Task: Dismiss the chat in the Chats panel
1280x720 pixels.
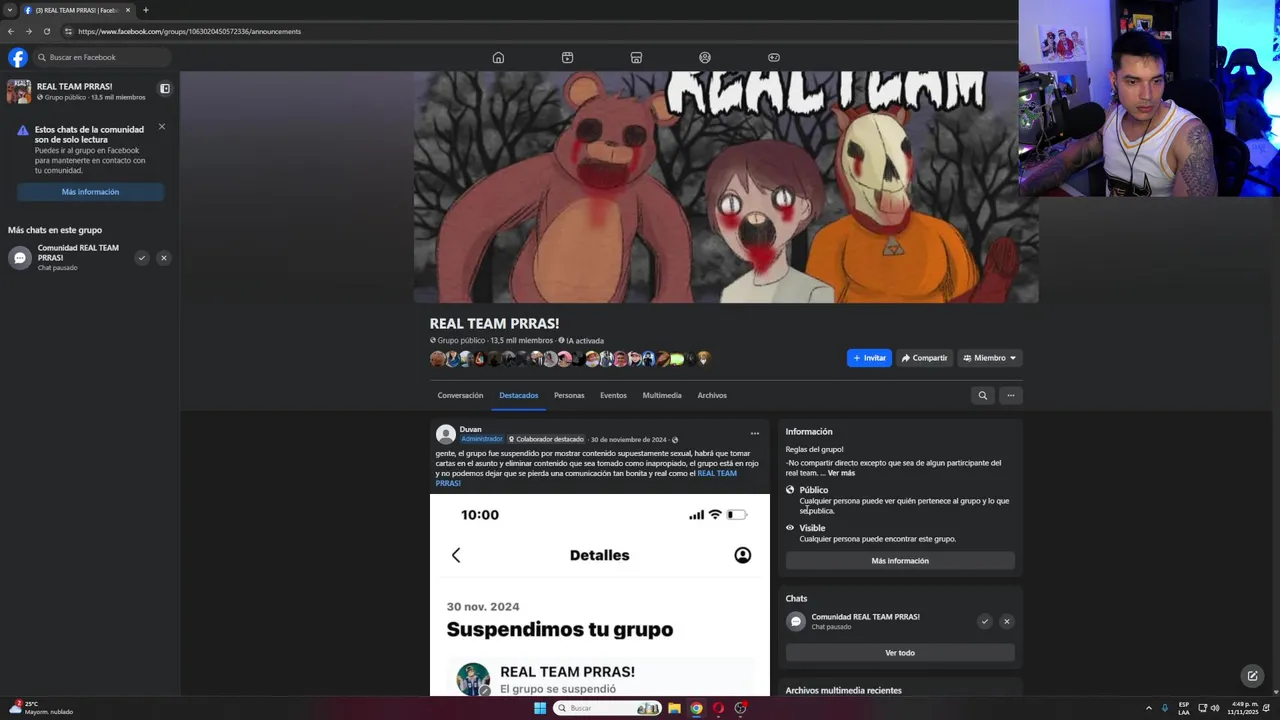Action: (1007, 621)
